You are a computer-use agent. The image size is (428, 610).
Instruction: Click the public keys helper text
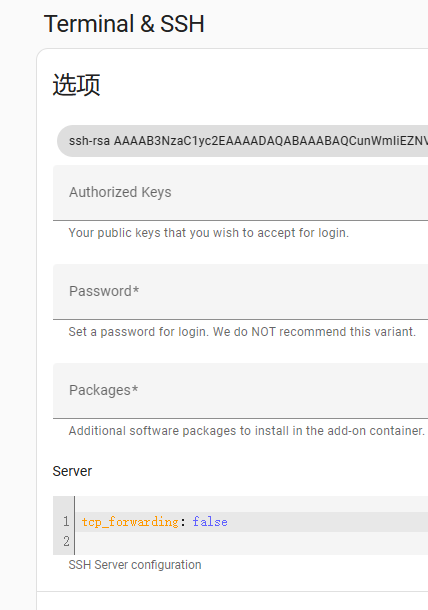coord(209,233)
